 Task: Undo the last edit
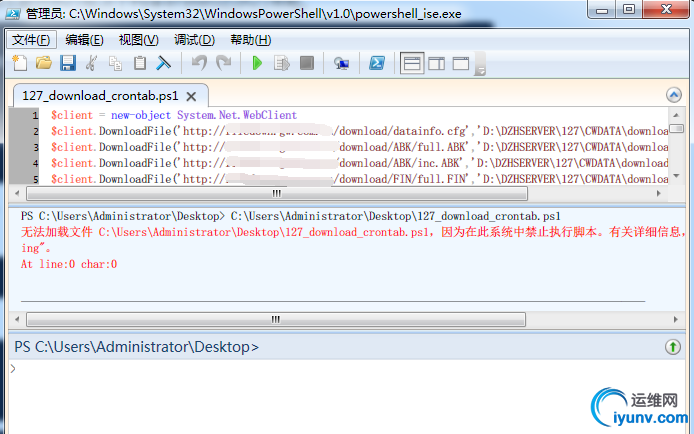(199, 63)
